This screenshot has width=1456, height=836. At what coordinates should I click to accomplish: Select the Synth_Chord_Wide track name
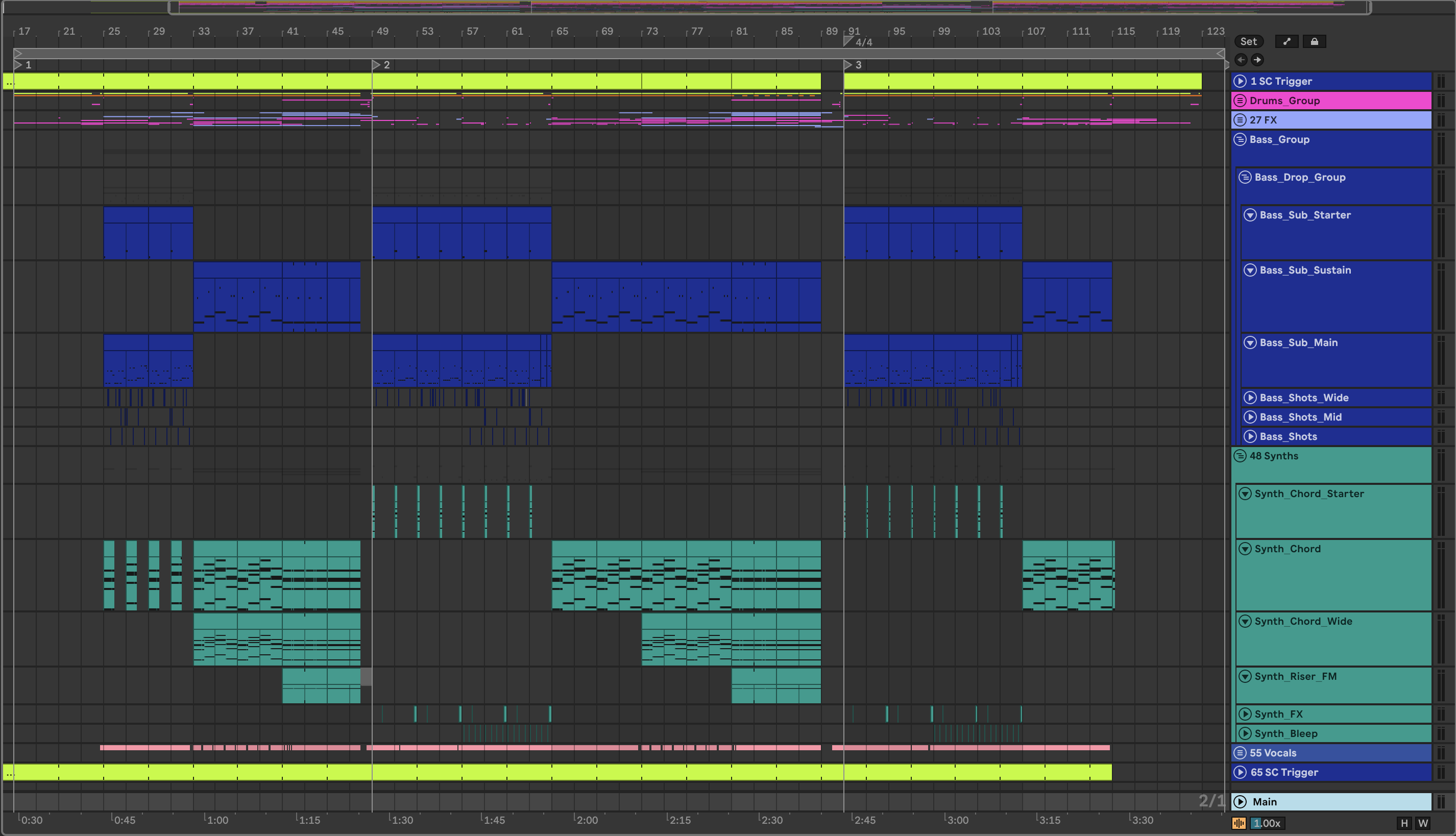coord(1303,621)
